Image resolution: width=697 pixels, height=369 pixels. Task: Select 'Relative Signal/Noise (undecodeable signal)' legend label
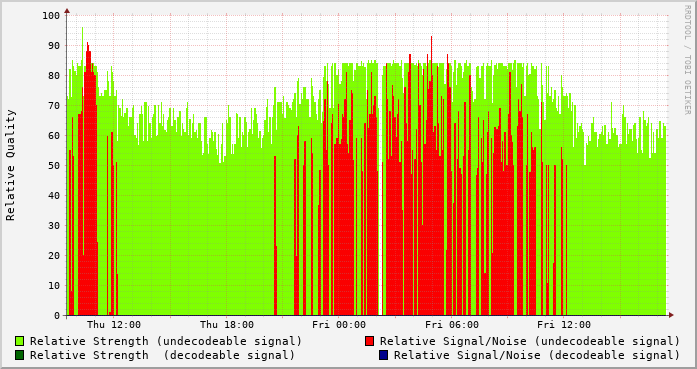(x=530, y=341)
